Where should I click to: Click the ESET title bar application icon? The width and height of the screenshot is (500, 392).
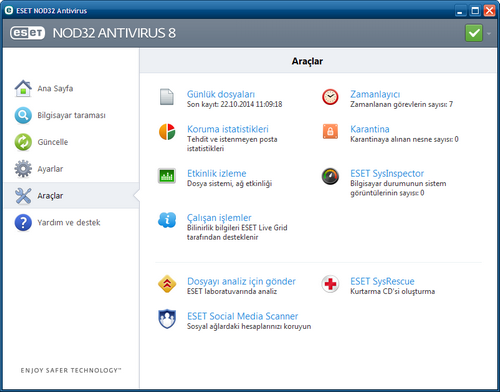click(9, 10)
